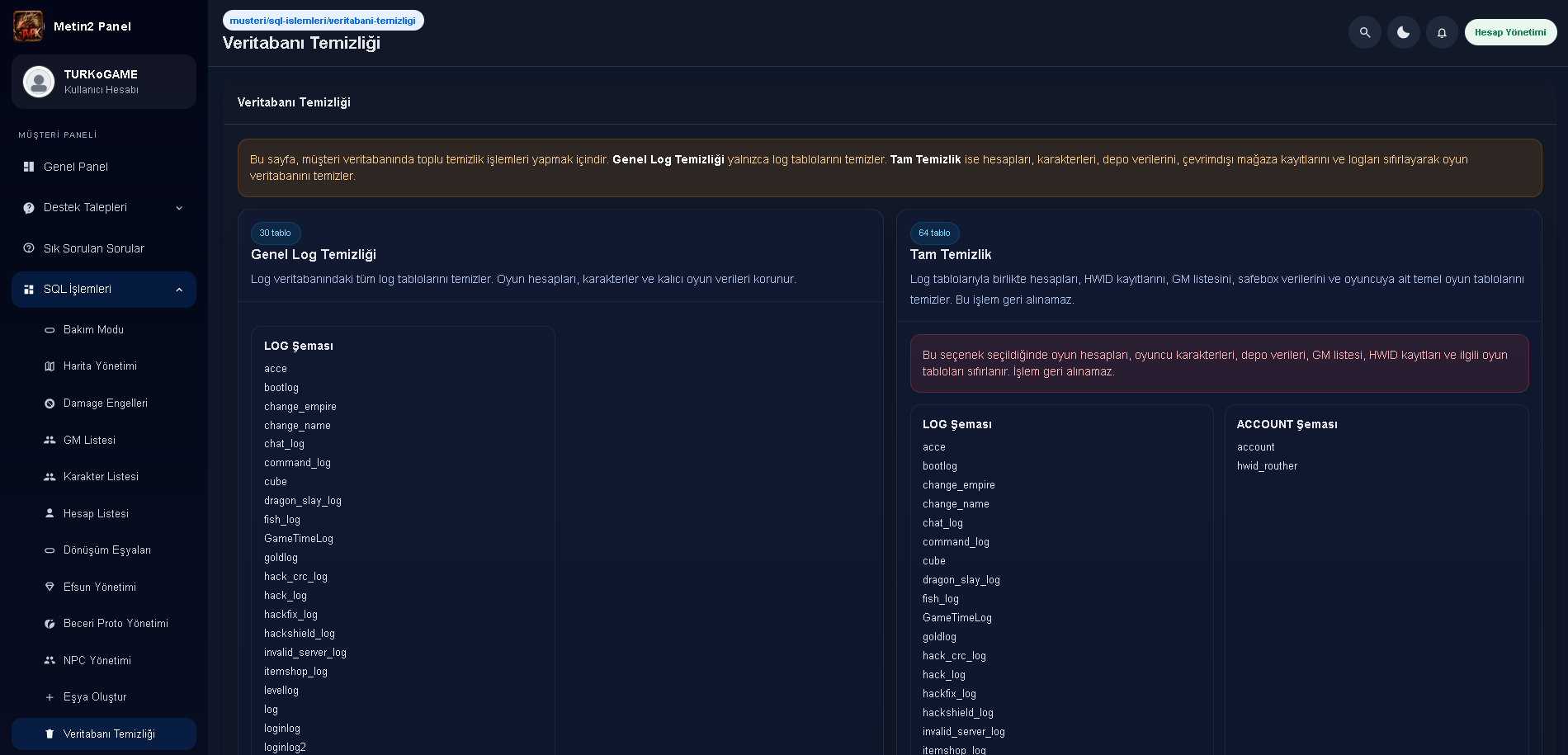The image size is (1568, 755).
Task: Go to the Dönüşüm Eşyaları page
Action: (x=104, y=550)
